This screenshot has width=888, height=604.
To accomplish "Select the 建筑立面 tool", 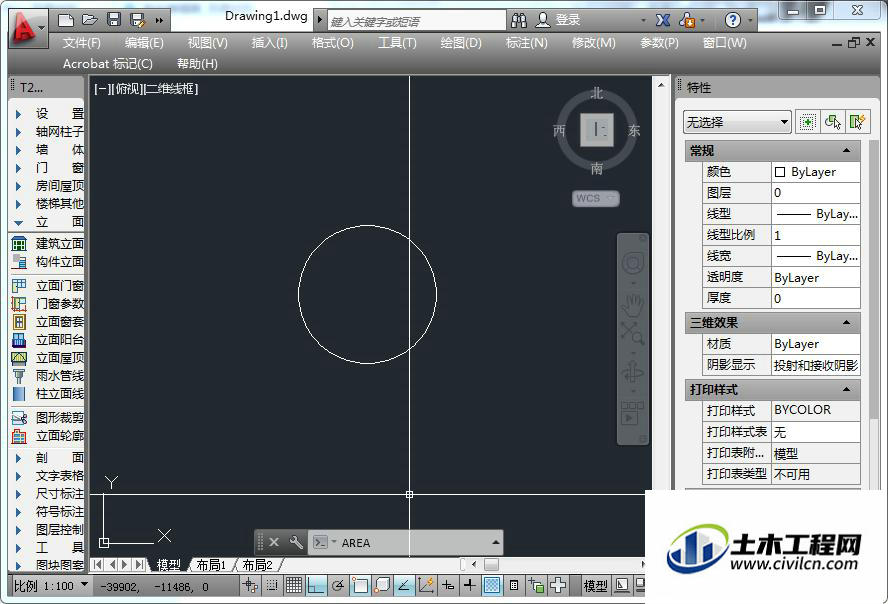I will [48, 243].
